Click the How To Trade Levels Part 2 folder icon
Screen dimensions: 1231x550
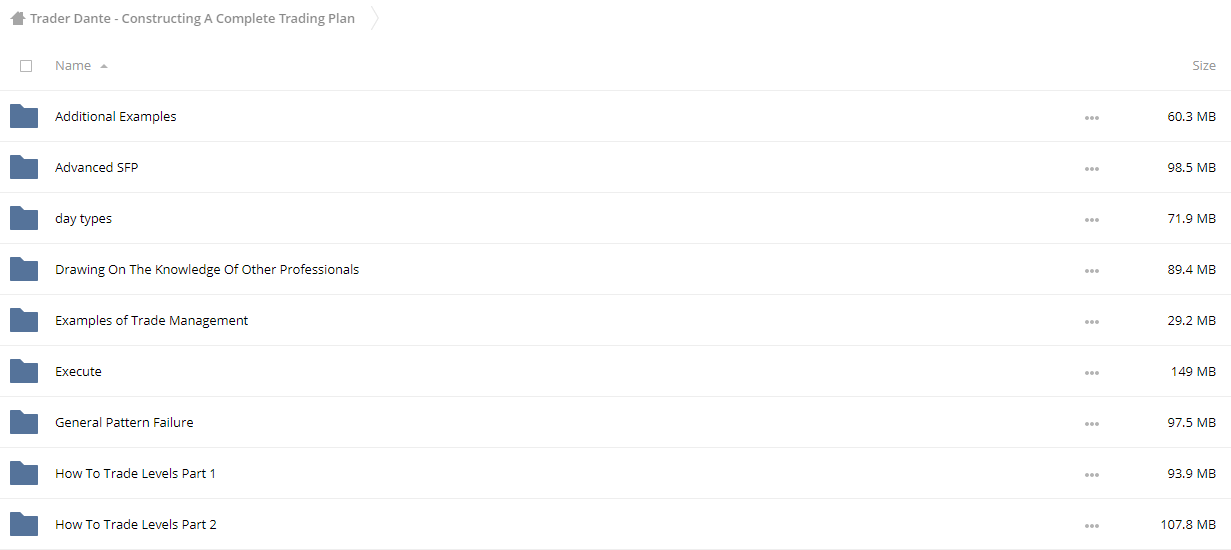24,524
